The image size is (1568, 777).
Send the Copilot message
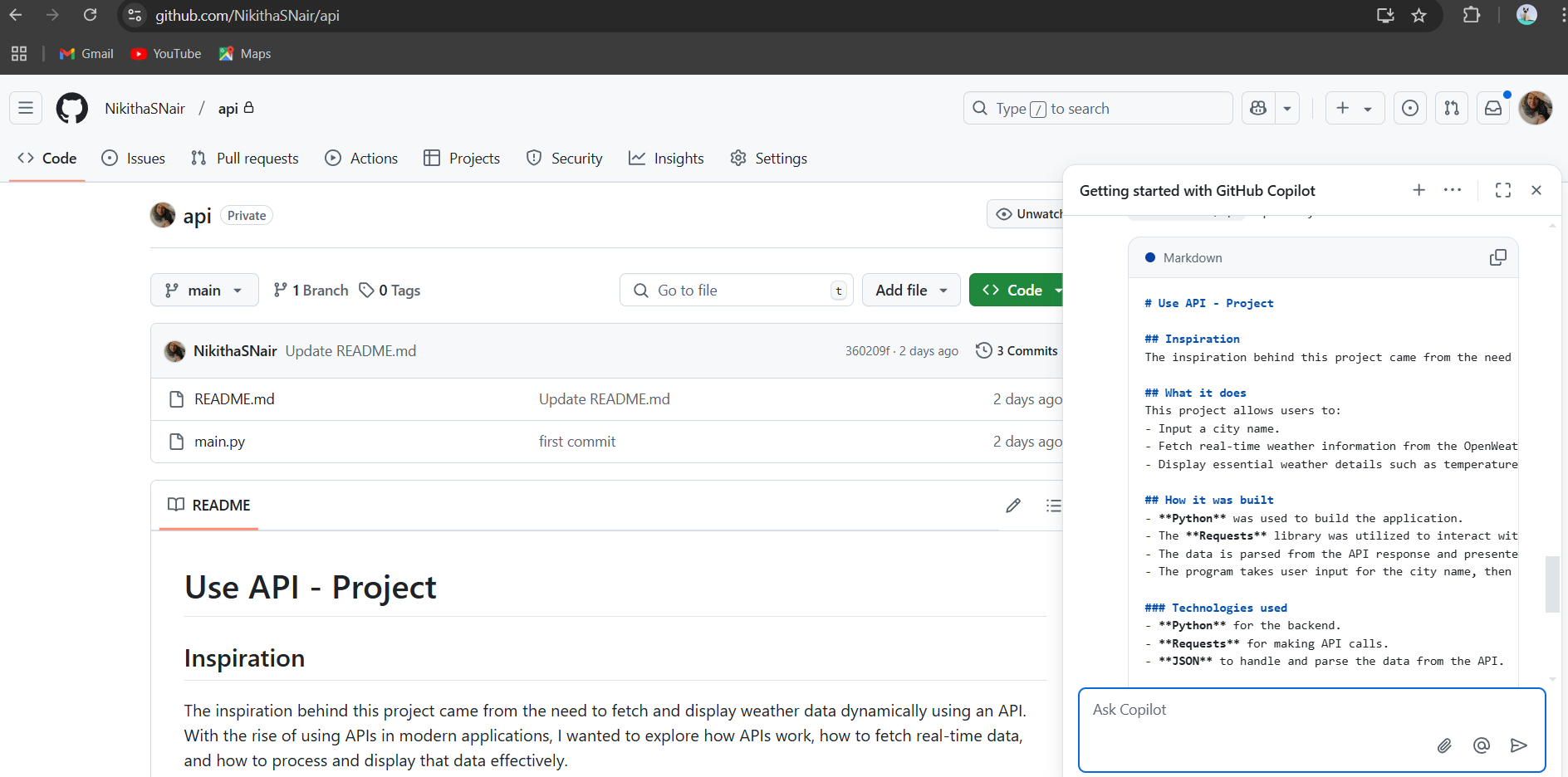coord(1519,745)
